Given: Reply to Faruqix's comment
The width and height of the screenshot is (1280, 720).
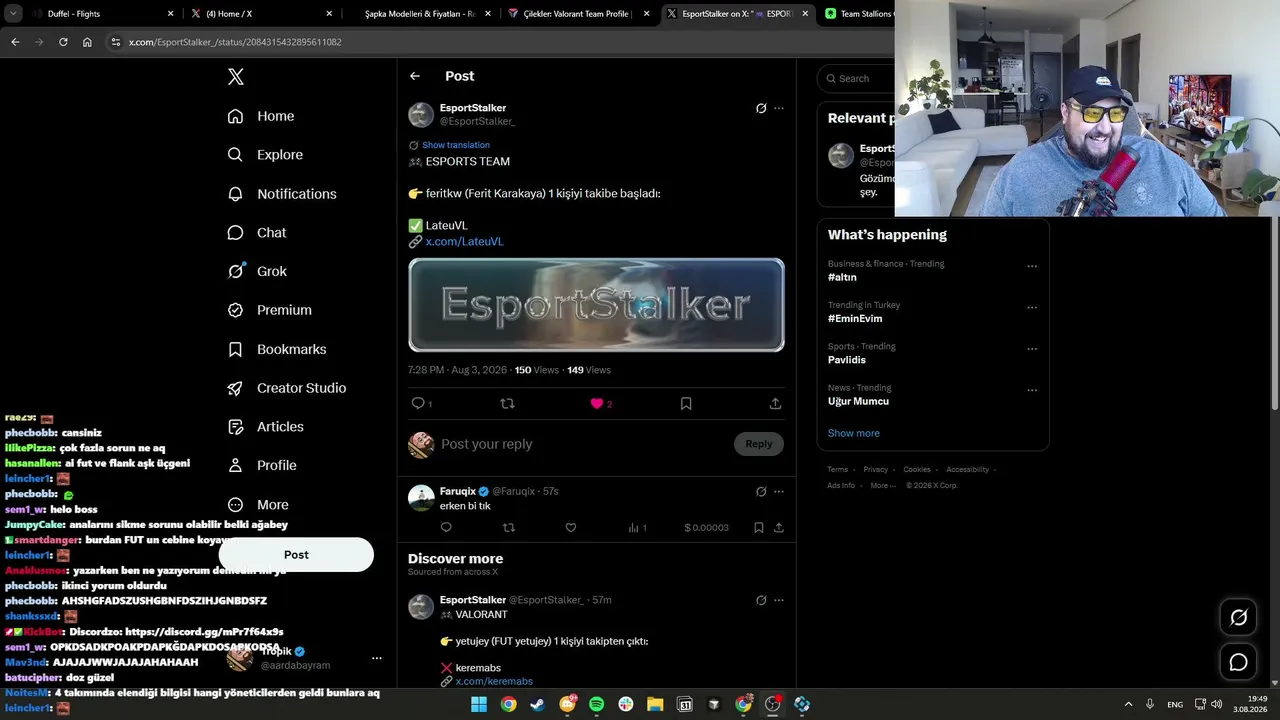Looking at the screenshot, I should (x=446, y=527).
